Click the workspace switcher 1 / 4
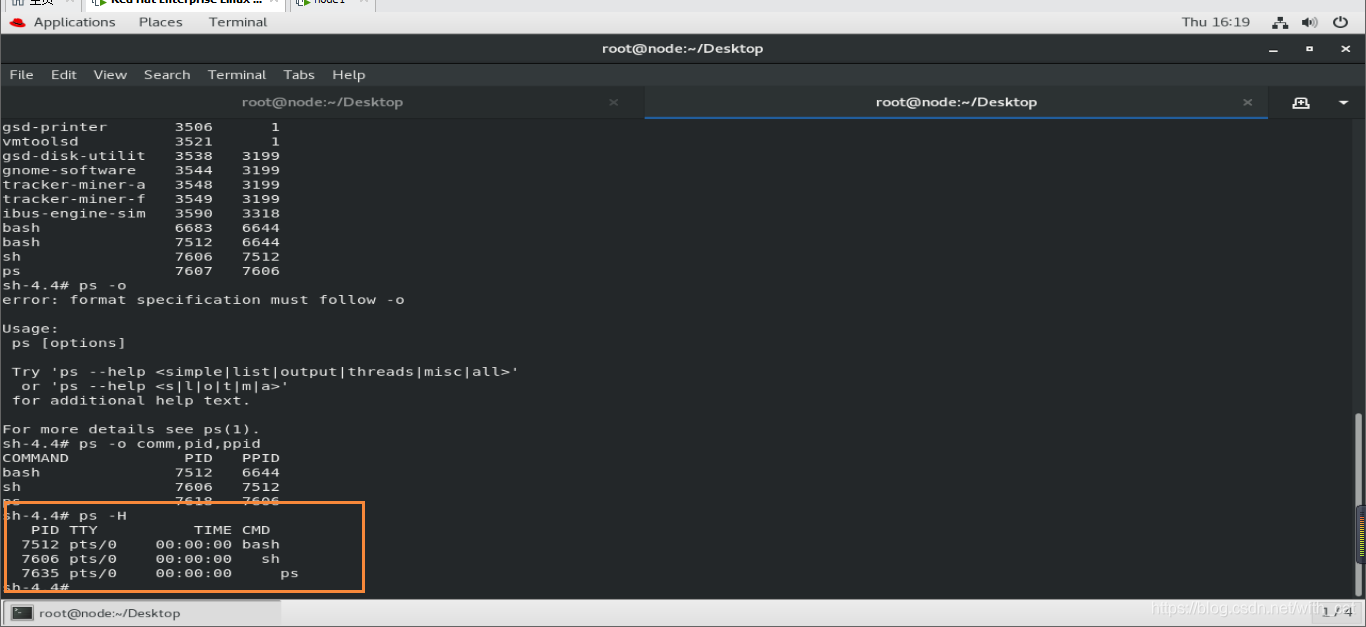1366x627 pixels. [x=1337, y=611]
